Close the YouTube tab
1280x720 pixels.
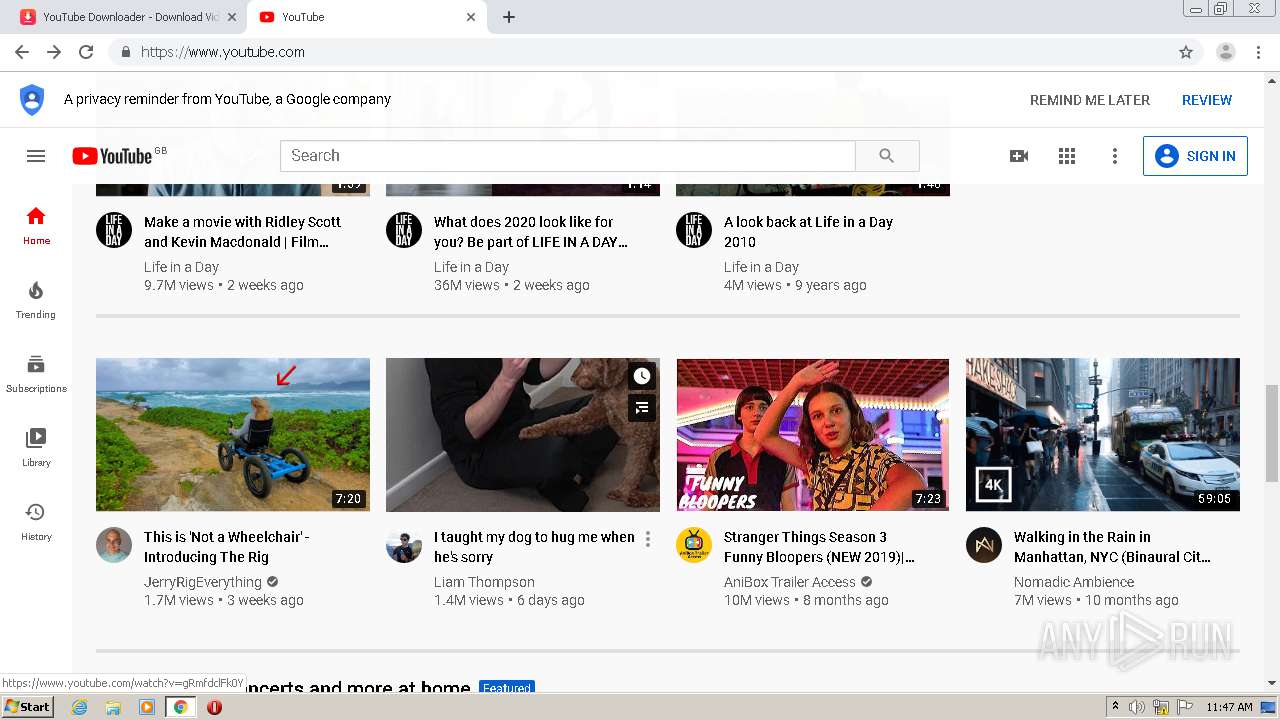click(471, 17)
